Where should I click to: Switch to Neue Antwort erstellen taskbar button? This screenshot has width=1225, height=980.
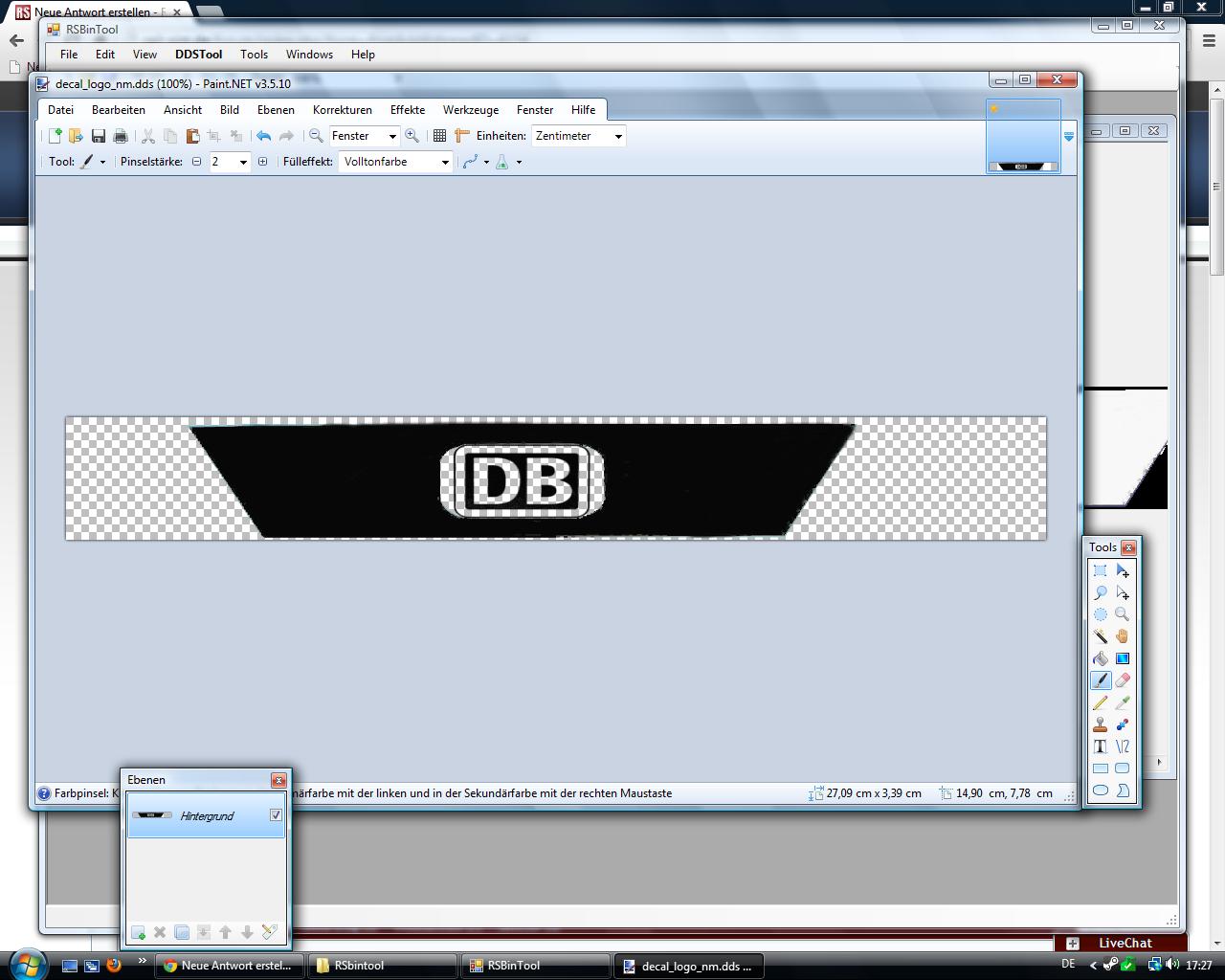pos(230,966)
